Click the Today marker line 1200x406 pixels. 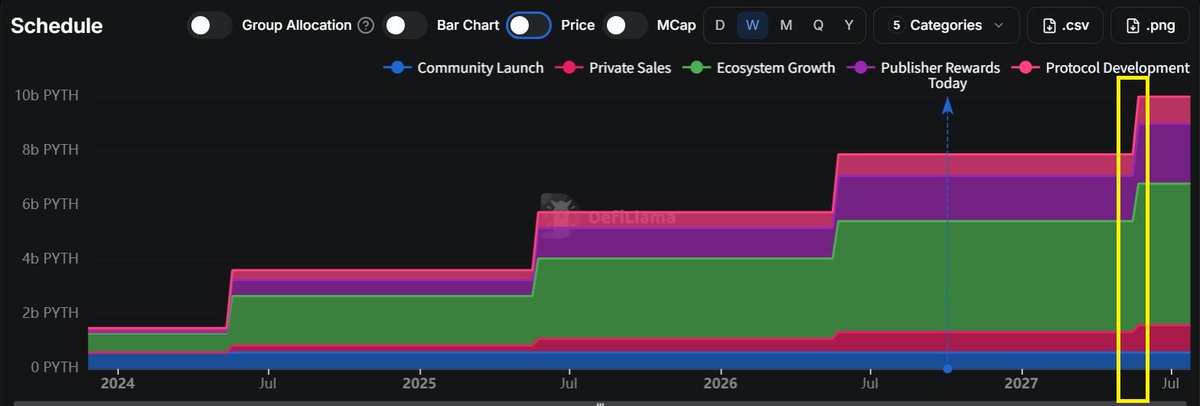948,235
